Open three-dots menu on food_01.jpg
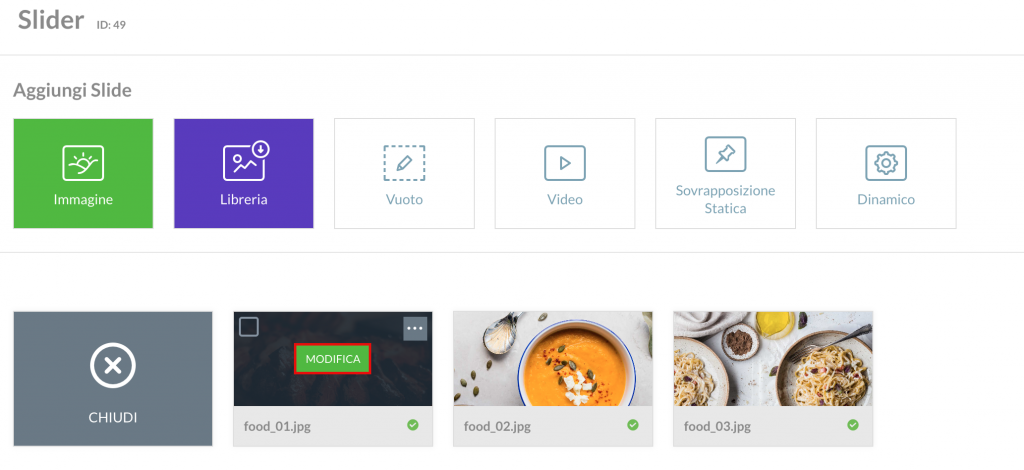1024x470 pixels. pyautogui.click(x=415, y=328)
